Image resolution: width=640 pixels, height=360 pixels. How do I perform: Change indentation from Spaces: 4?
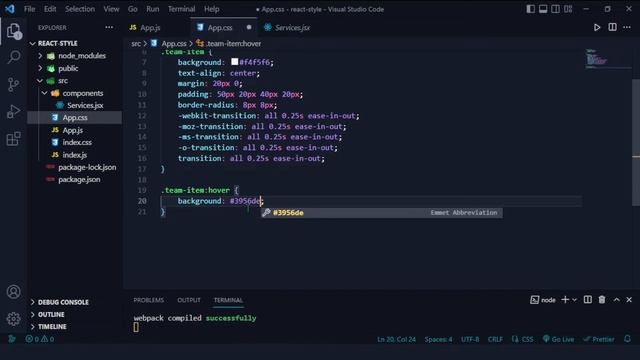tap(438, 339)
